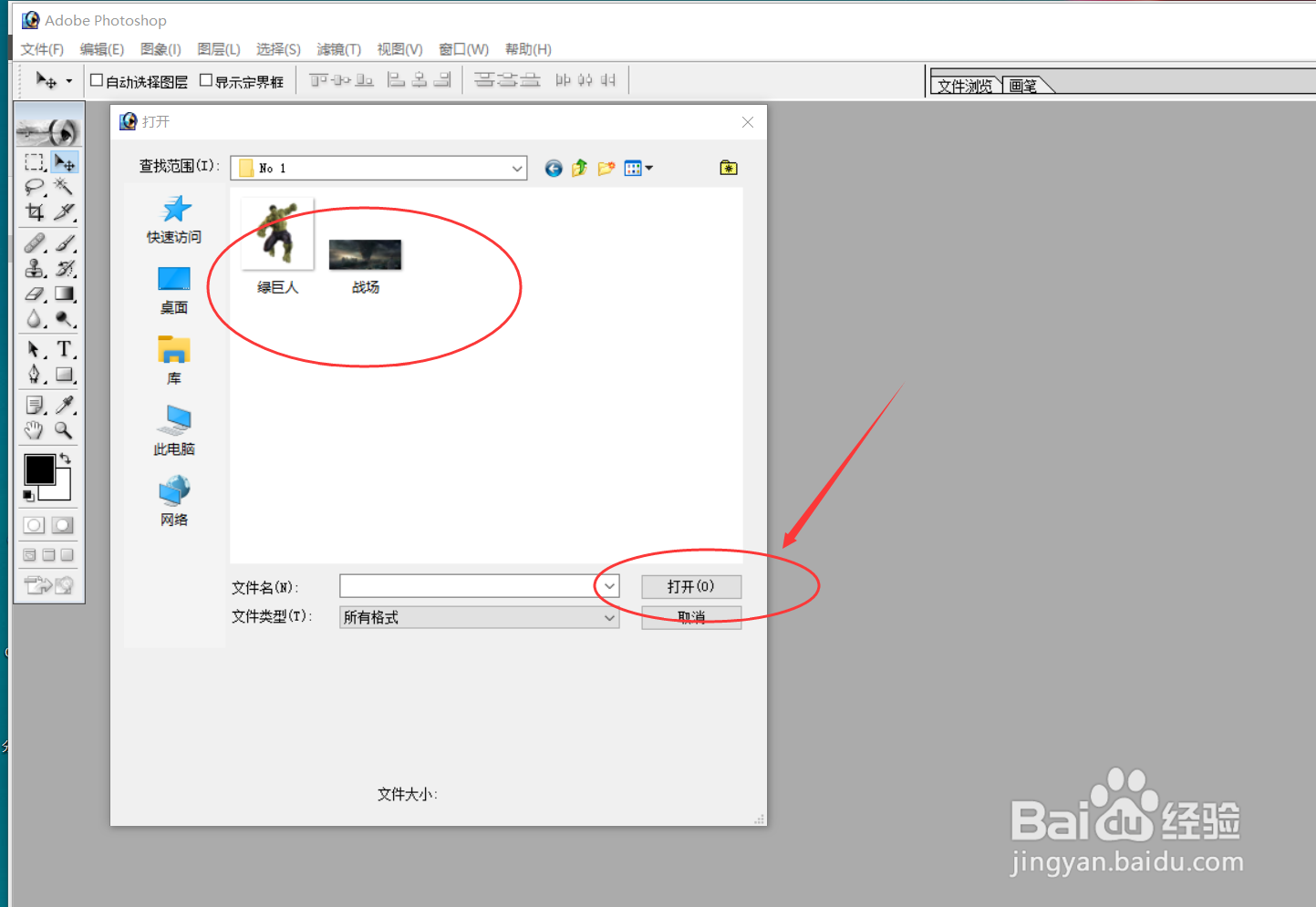The image size is (1316, 907).
Task: Select the Brush tool
Action: click(x=64, y=243)
